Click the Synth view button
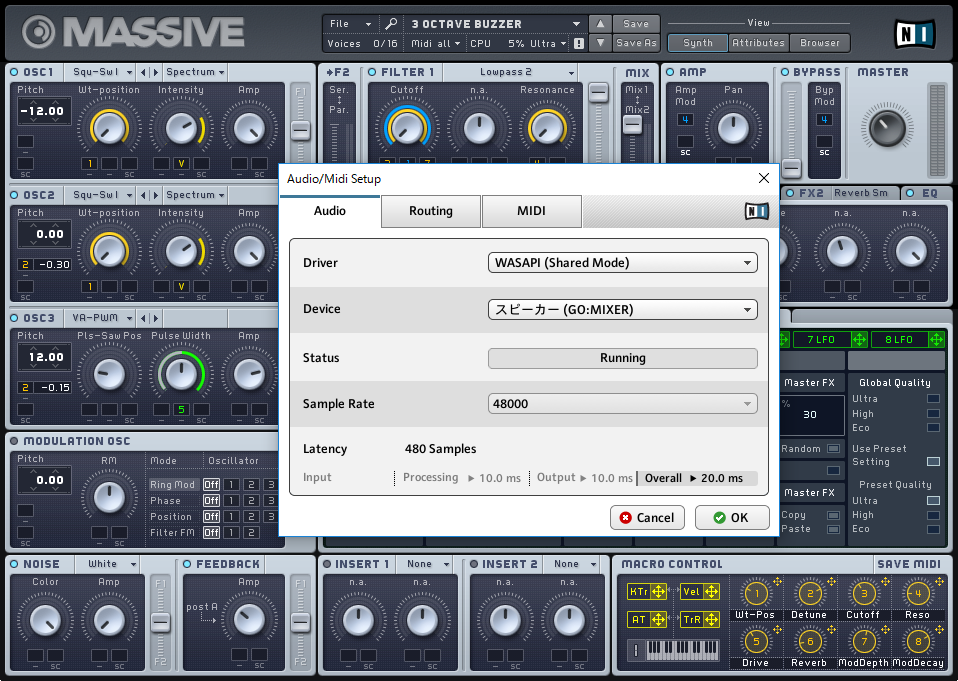 pyautogui.click(x=698, y=43)
